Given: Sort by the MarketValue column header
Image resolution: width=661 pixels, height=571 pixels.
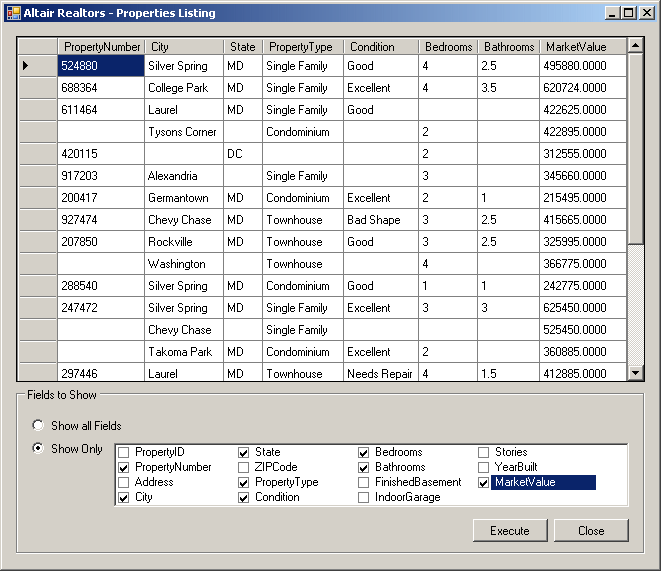Looking at the screenshot, I should (583, 46).
